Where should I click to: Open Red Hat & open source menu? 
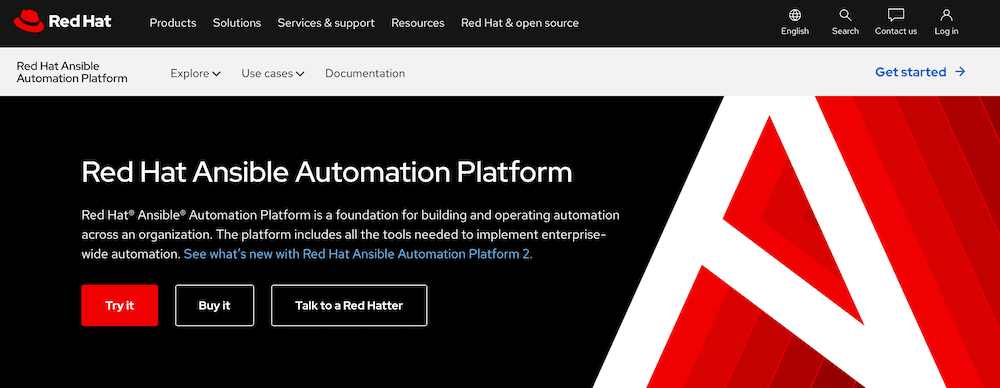tap(520, 23)
